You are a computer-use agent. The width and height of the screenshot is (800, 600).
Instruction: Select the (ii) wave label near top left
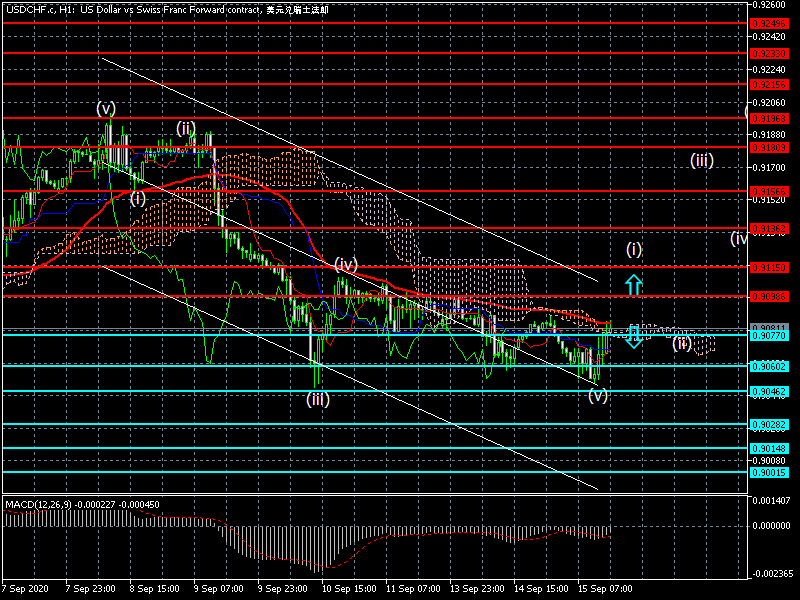(x=186, y=127)
